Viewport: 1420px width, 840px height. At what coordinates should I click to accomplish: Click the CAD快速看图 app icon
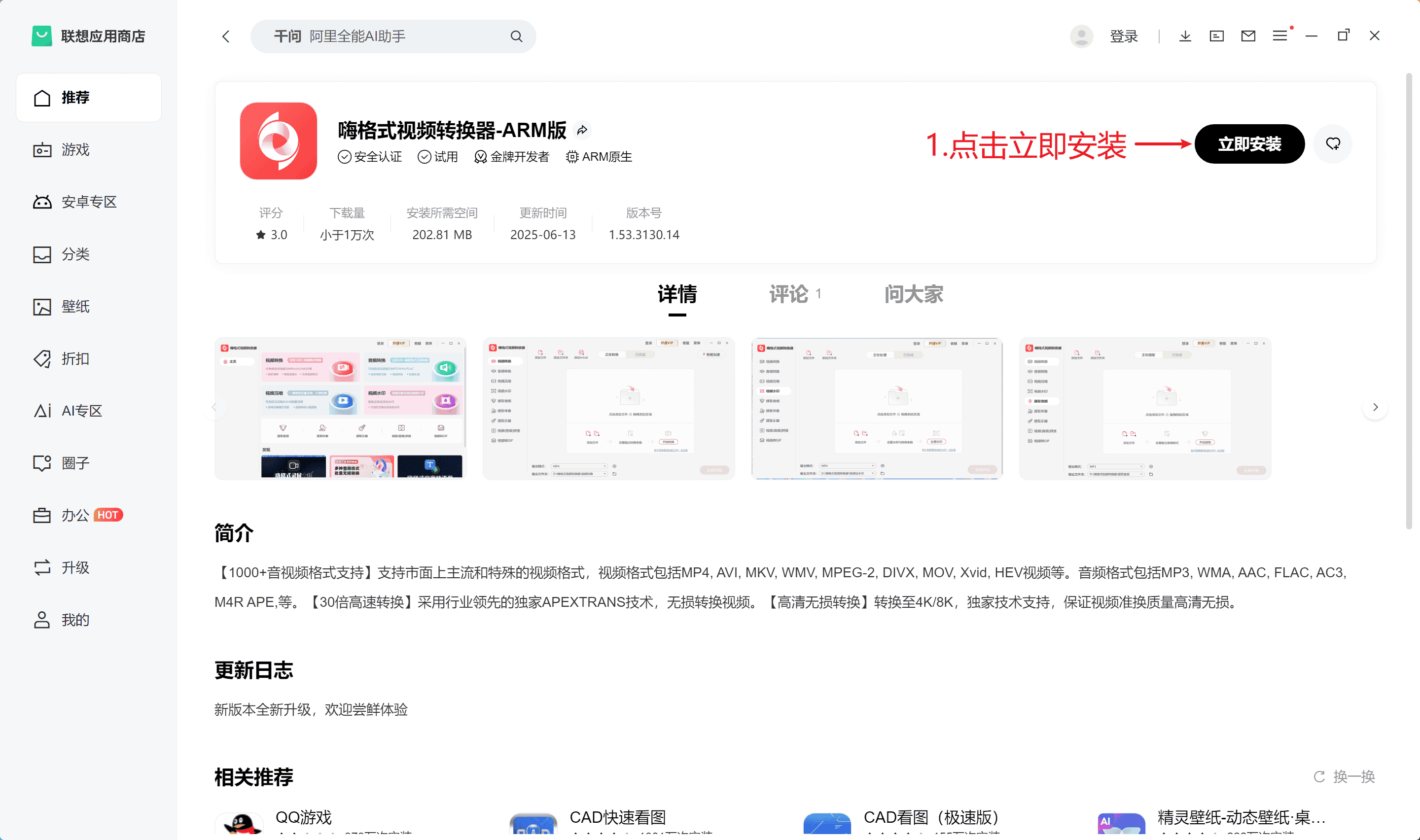click(533, 824)
